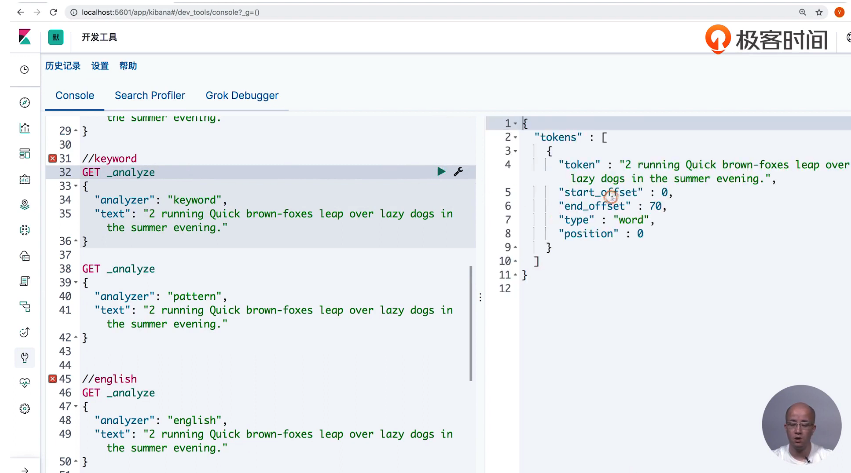This screenshot has height=473, width=851.
Task: Collapse the "tokens" array in response pane
Action: point(515,137)
